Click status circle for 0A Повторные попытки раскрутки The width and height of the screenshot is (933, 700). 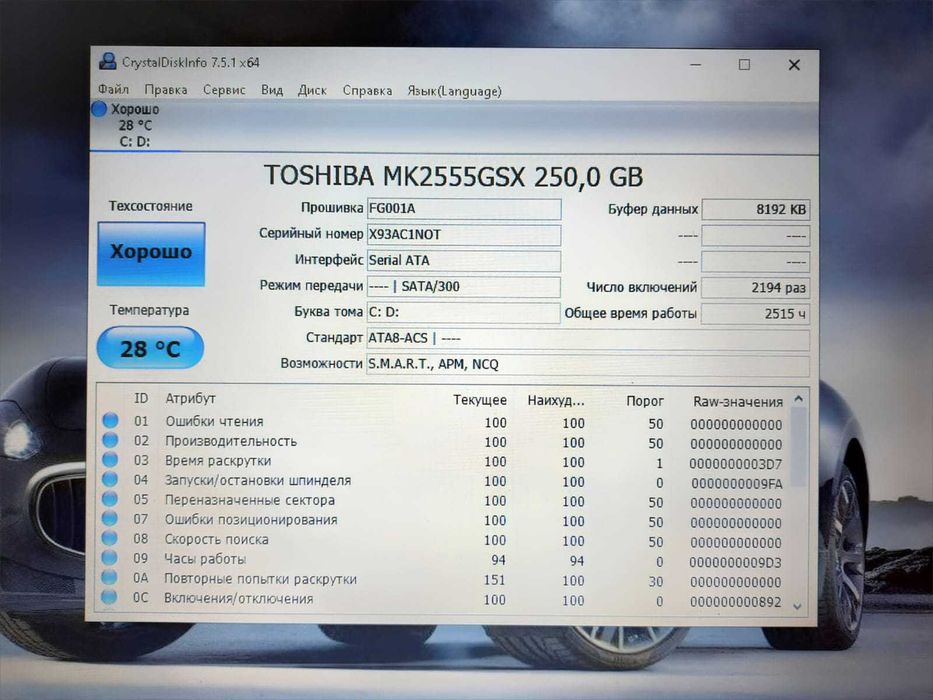(109, 577)
